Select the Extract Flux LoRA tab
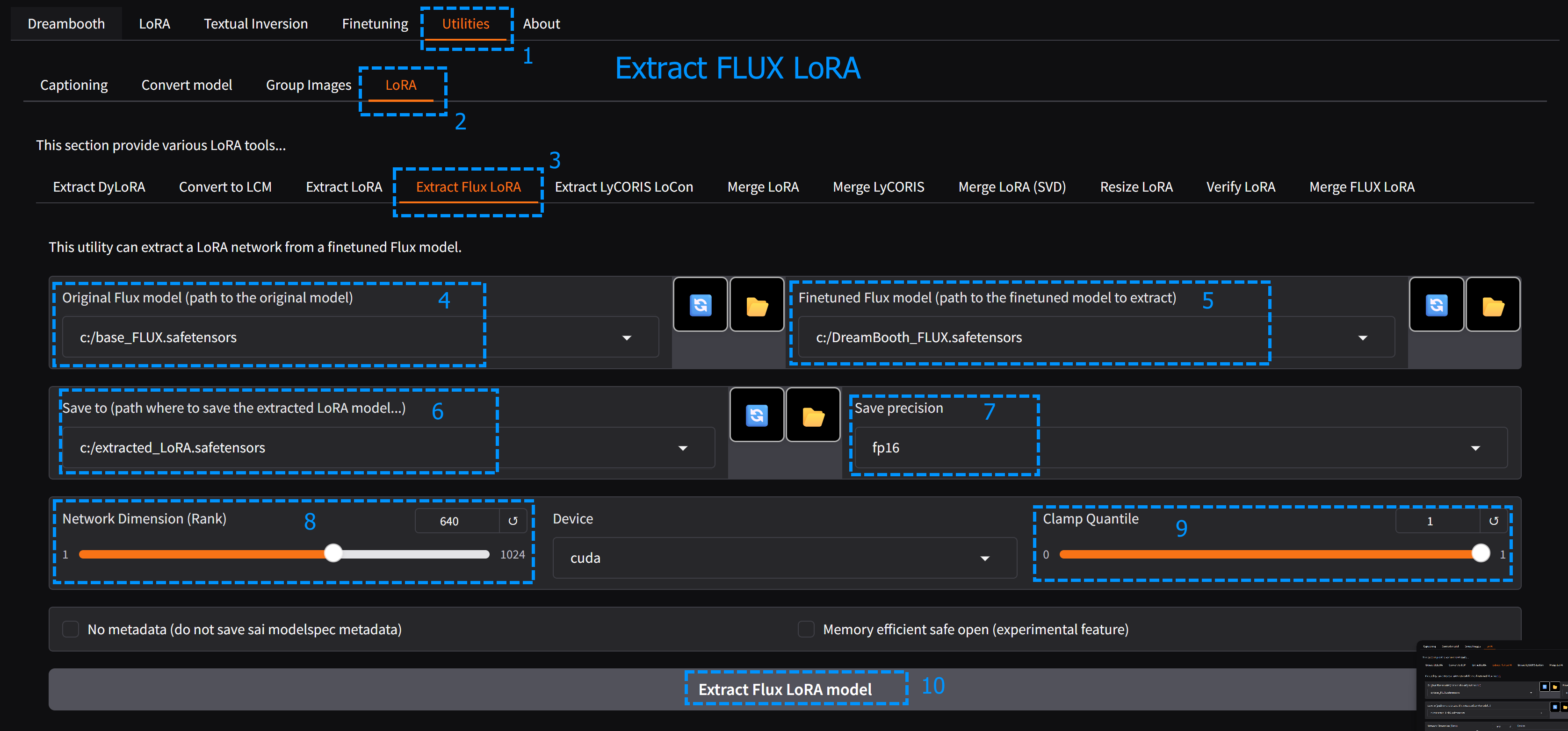This screenshot has width=1568, height=731. 469,187
